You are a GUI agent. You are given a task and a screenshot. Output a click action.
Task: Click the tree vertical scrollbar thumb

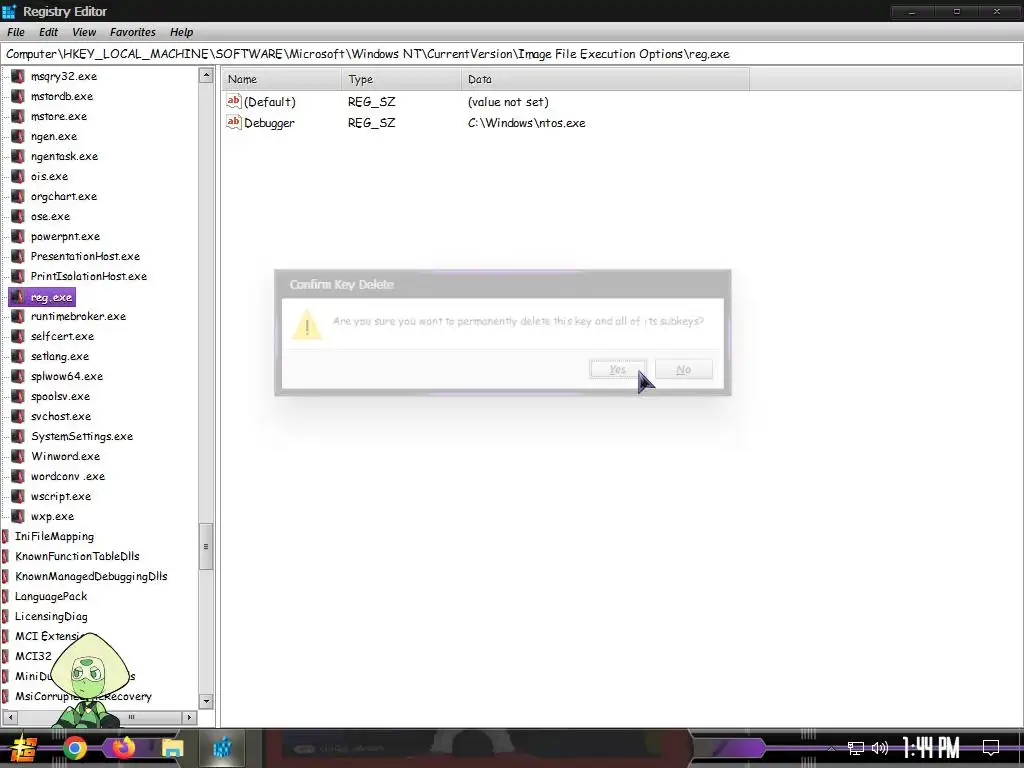point(206,547)
